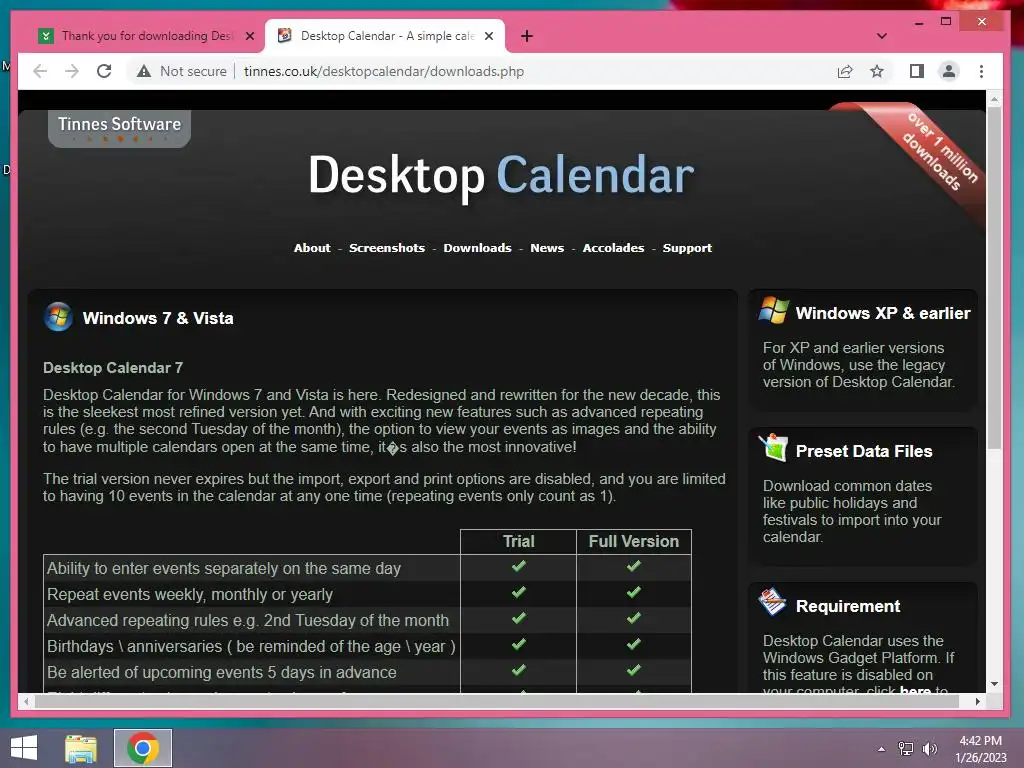
Task: Click the 'Windows XP & earlier' heading
Action: point(883,313)
